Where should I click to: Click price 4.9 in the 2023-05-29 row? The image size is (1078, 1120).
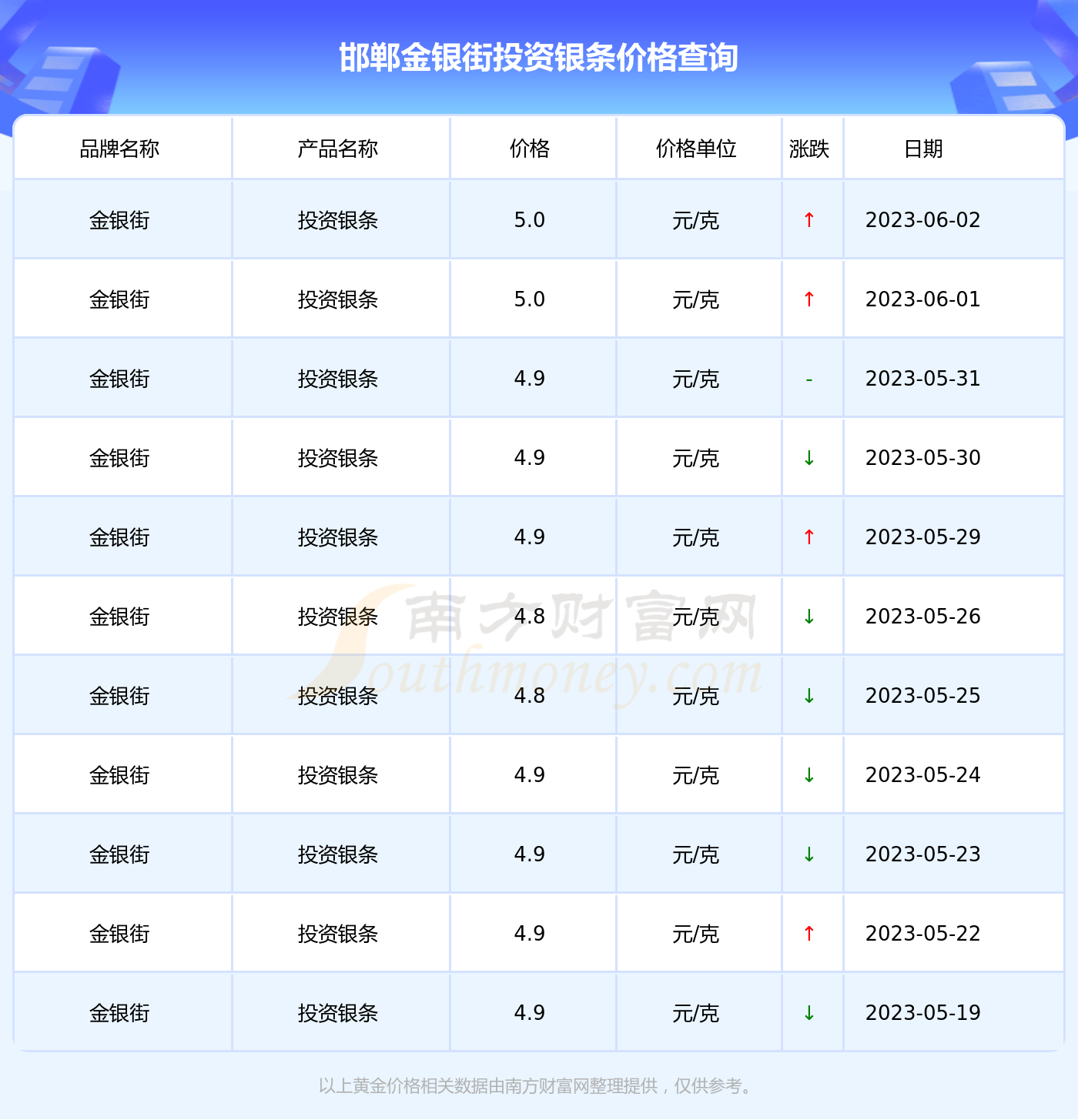(x=530, y=537)
